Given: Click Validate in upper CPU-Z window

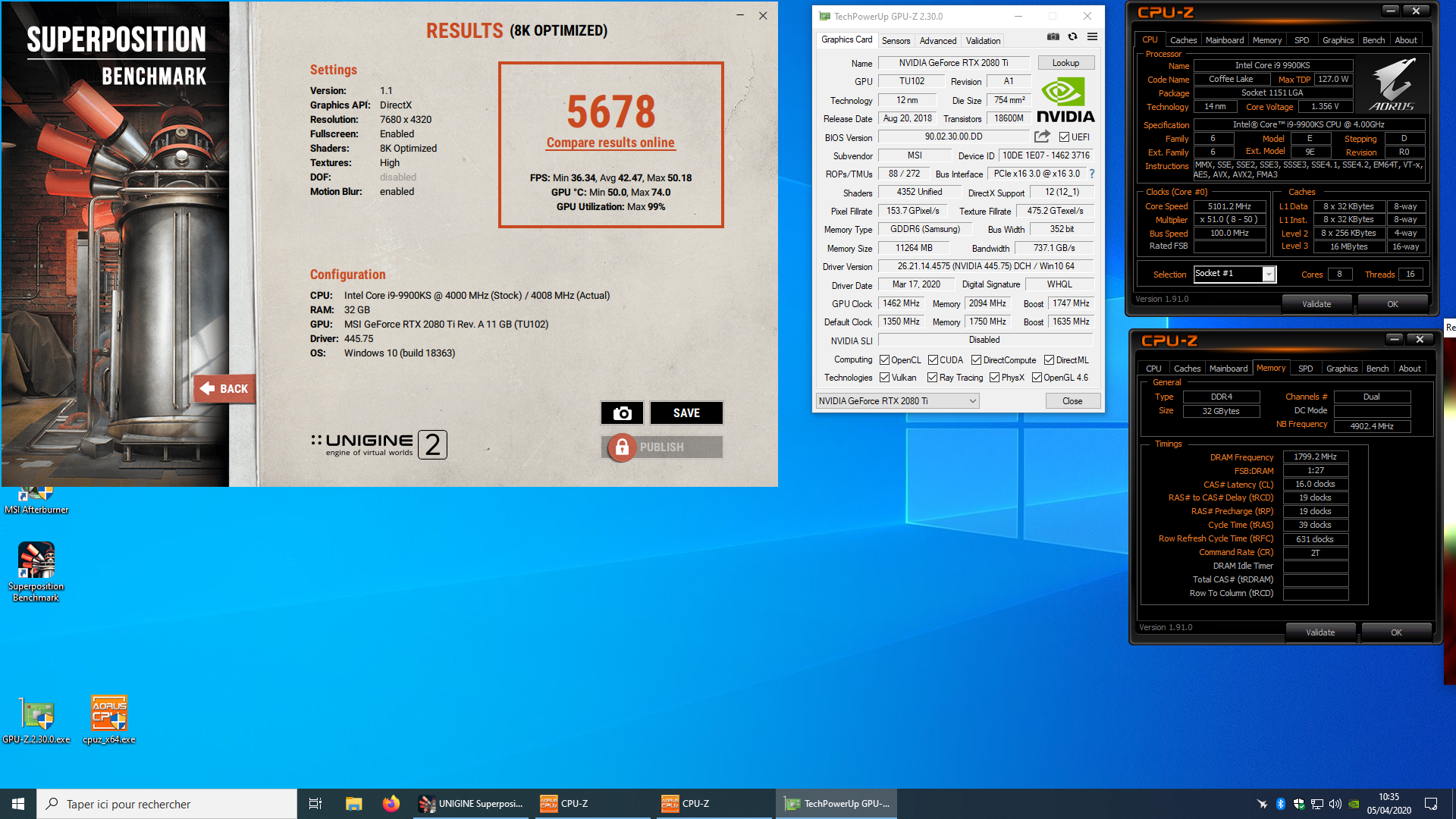Looking at the screenshot, I should click(x=1316, y=304).
